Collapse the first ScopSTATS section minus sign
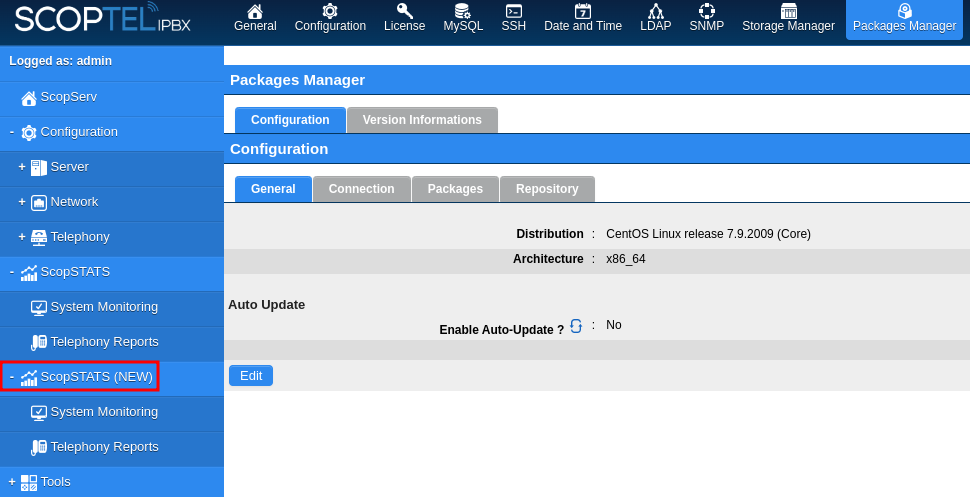 [12, 272]
